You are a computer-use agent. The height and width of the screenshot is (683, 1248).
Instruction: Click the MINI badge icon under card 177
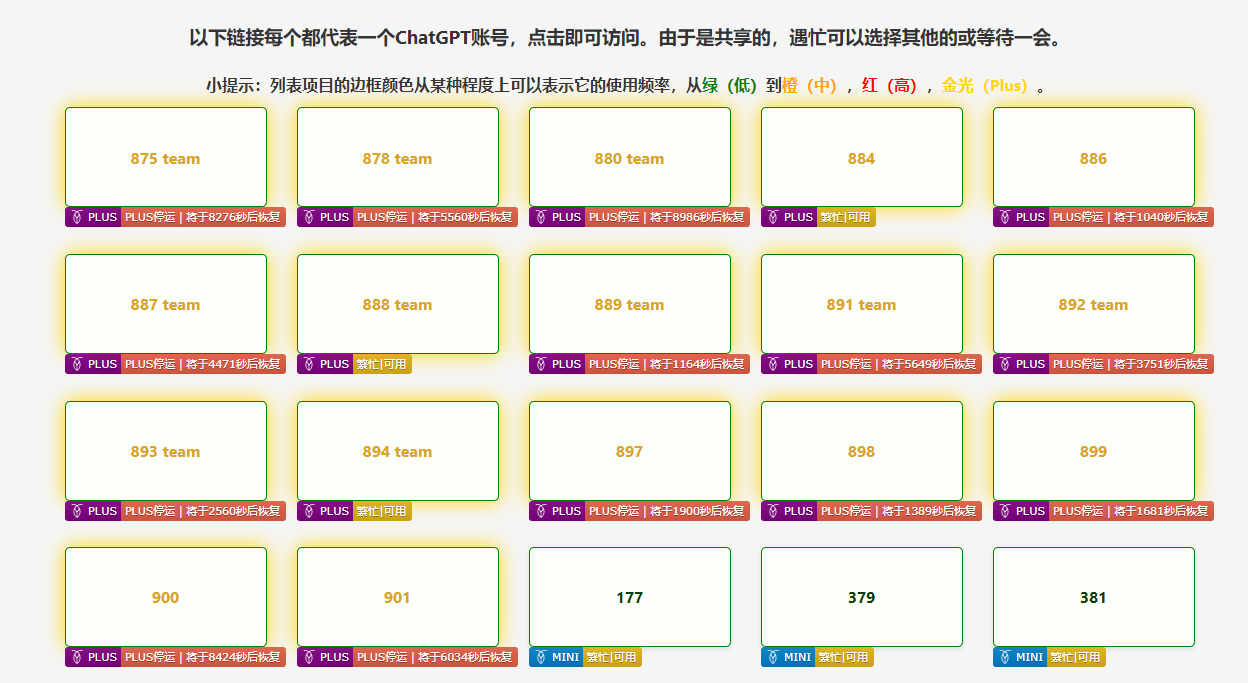[539, 657]
